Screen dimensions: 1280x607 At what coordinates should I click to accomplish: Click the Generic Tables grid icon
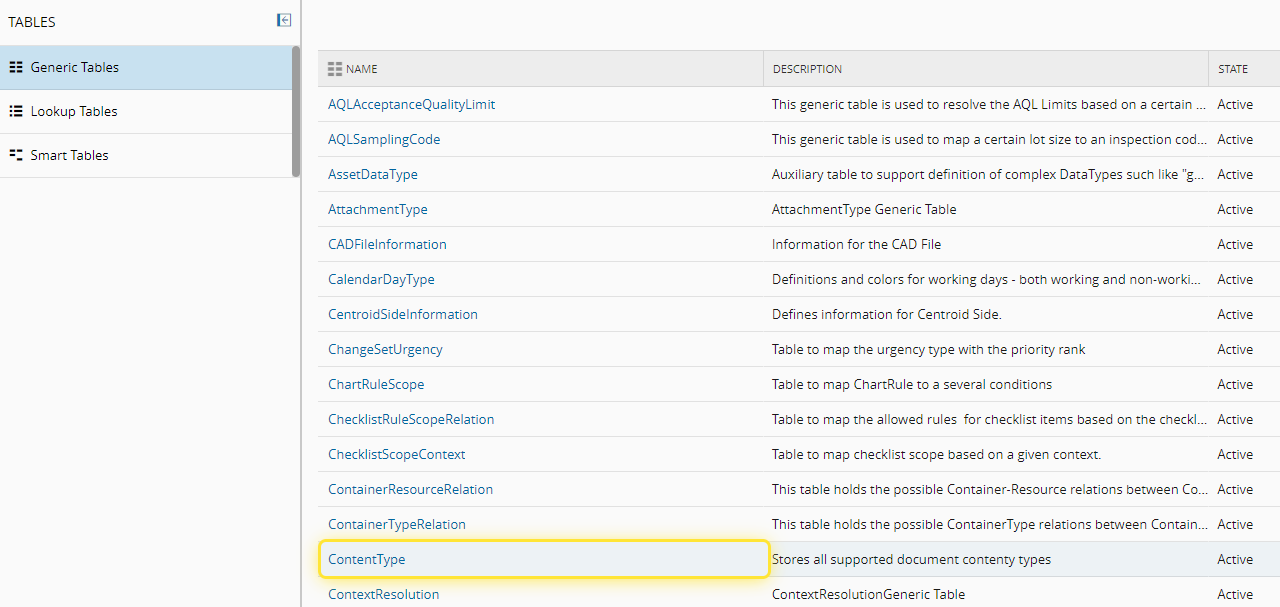16,67
